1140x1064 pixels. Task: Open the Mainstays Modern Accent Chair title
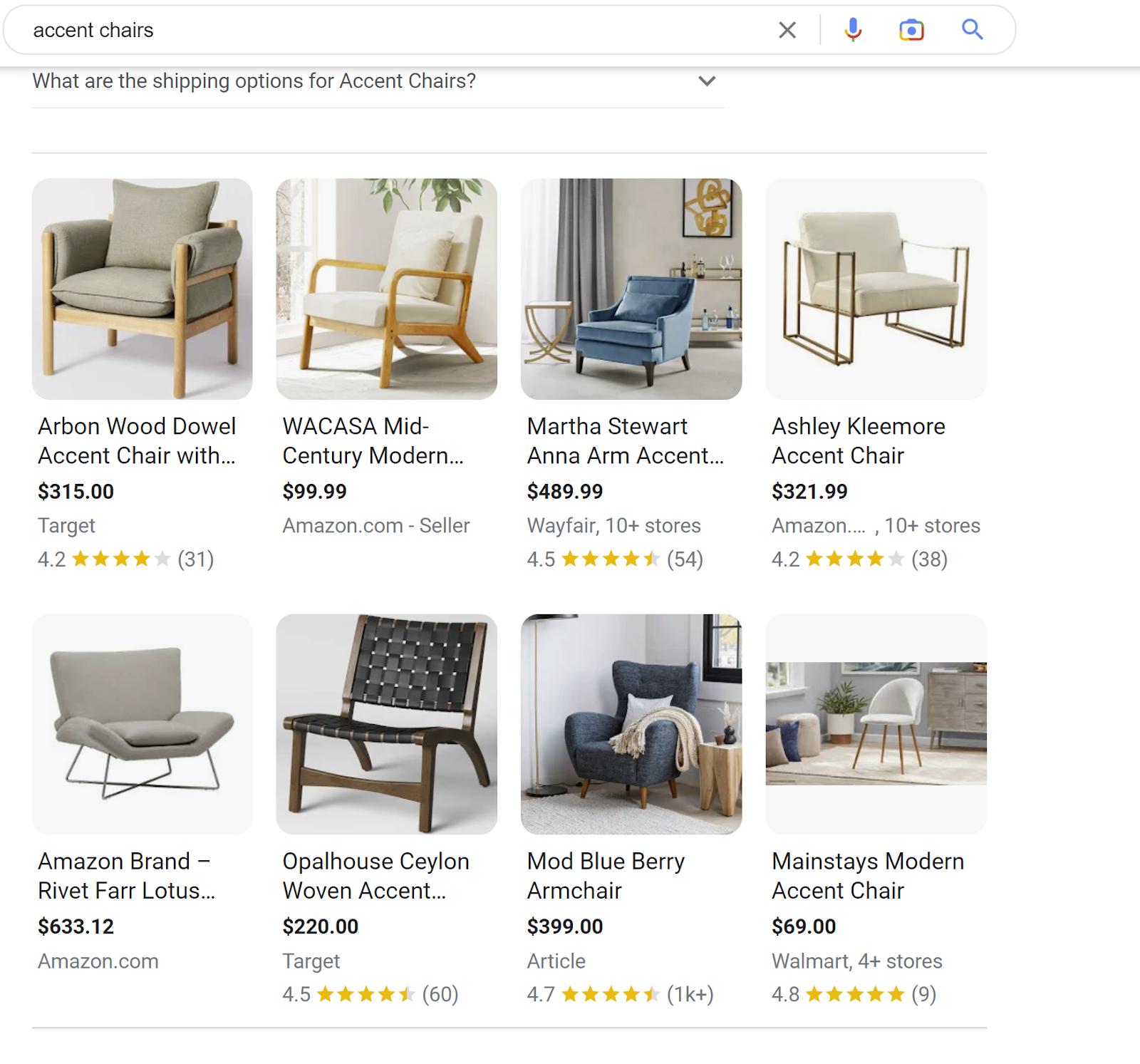(867, 876)
